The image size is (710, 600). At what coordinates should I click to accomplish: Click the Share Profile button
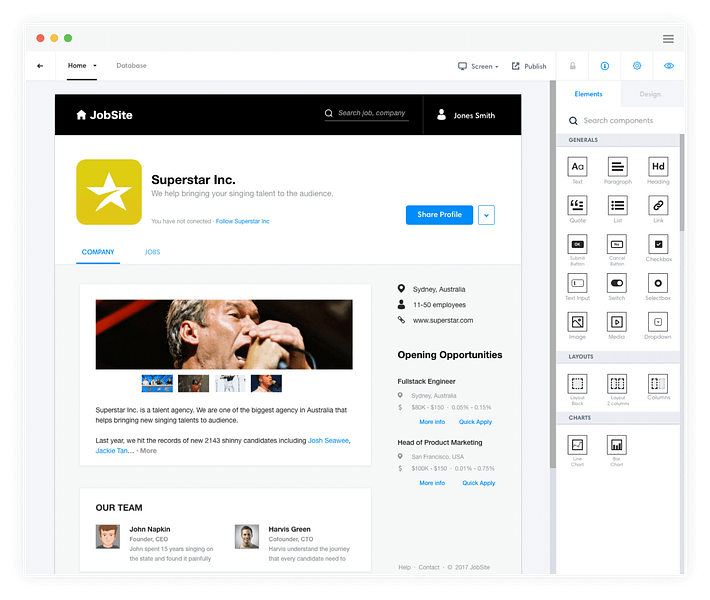(x=439, y=215)
